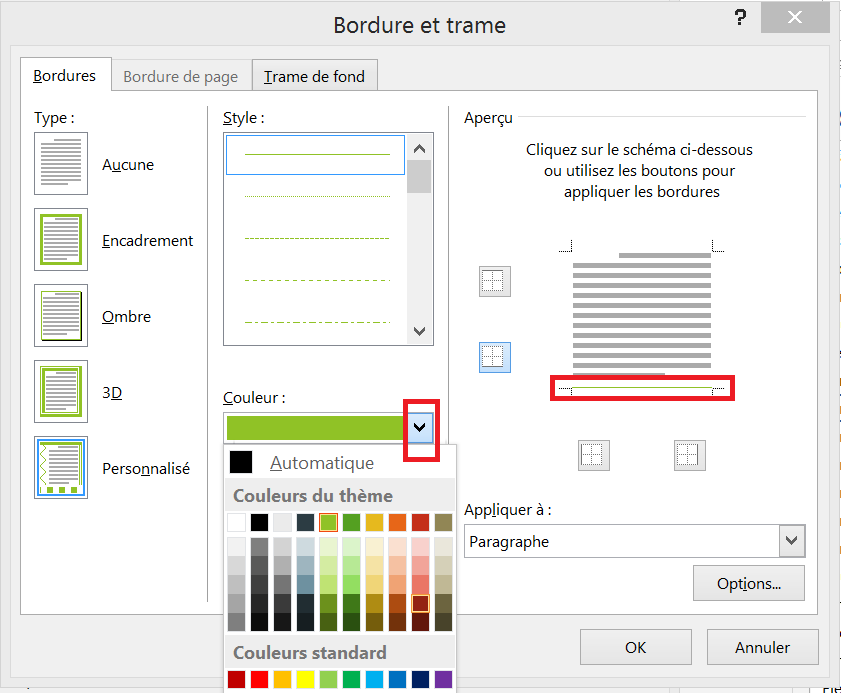Confirm with the OK button
Viewport: 841px width, 693px height.
coord(636,647)
